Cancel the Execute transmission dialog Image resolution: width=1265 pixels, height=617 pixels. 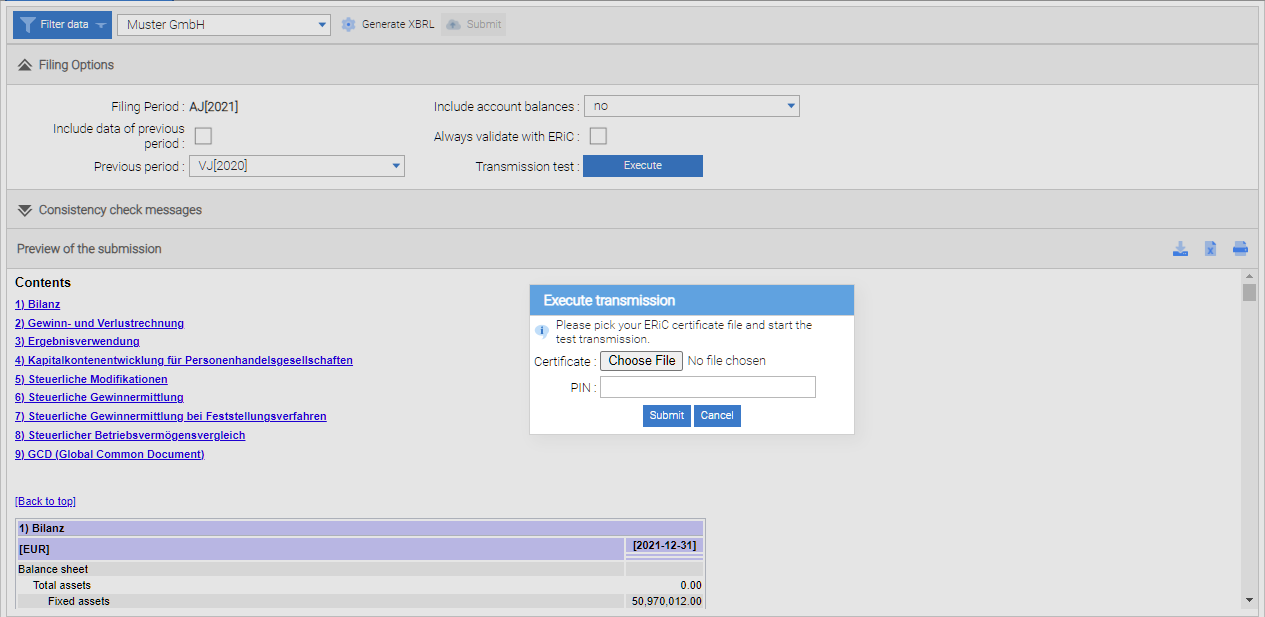coord(717,415)
